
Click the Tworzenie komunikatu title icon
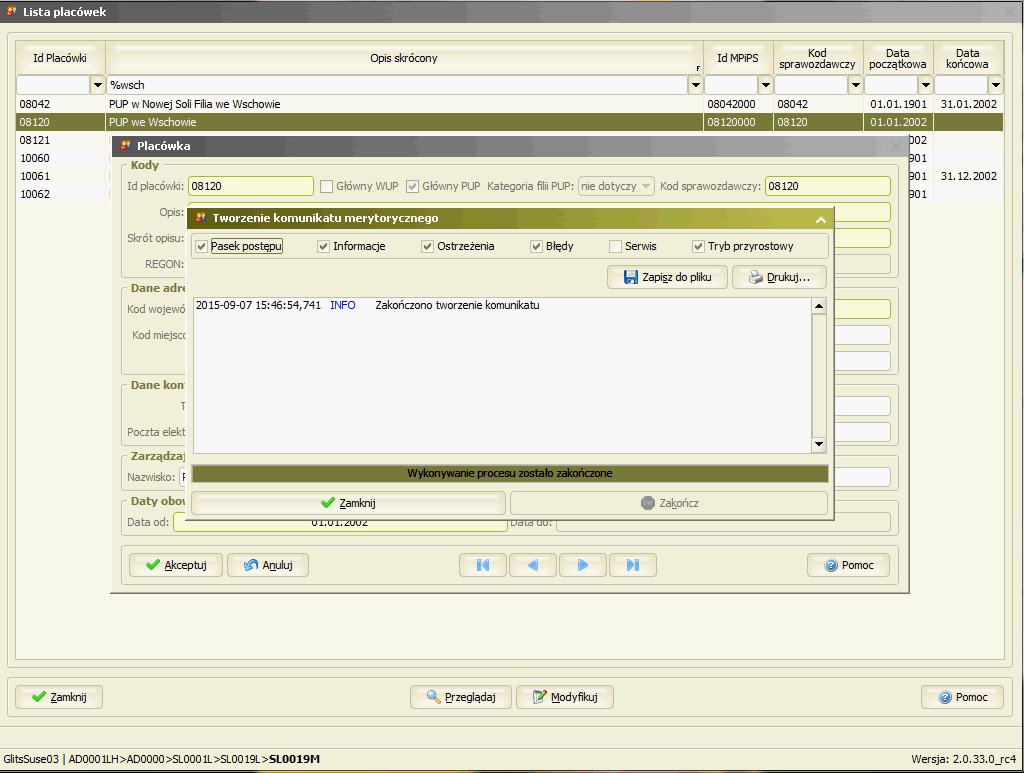click(200, 217)
